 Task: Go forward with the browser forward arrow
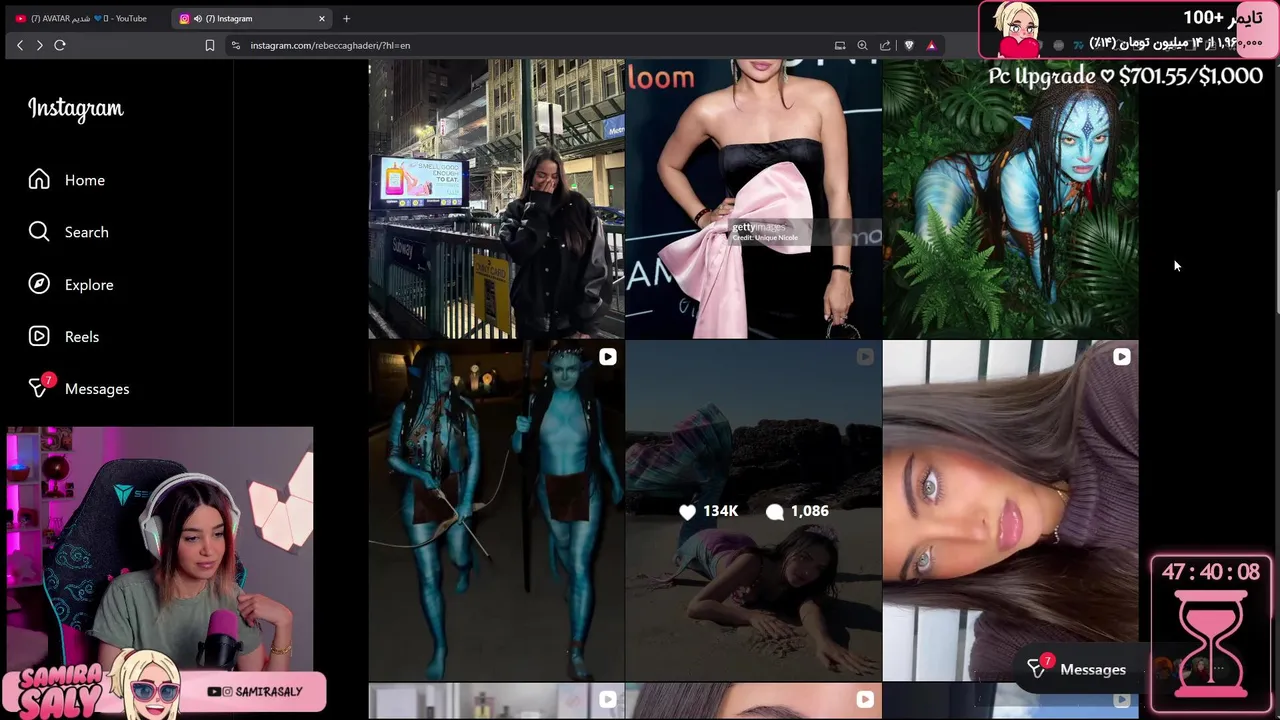(x=39, y=45)
